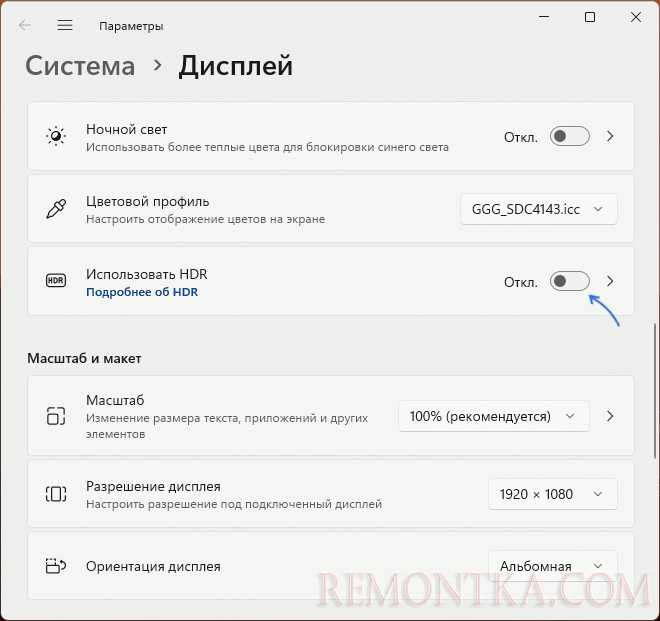Image resolution: width=660 pixels, height=621 pixels.
Task: Click the vertical scrollbar thumb
Action: (x=655, y=391)
